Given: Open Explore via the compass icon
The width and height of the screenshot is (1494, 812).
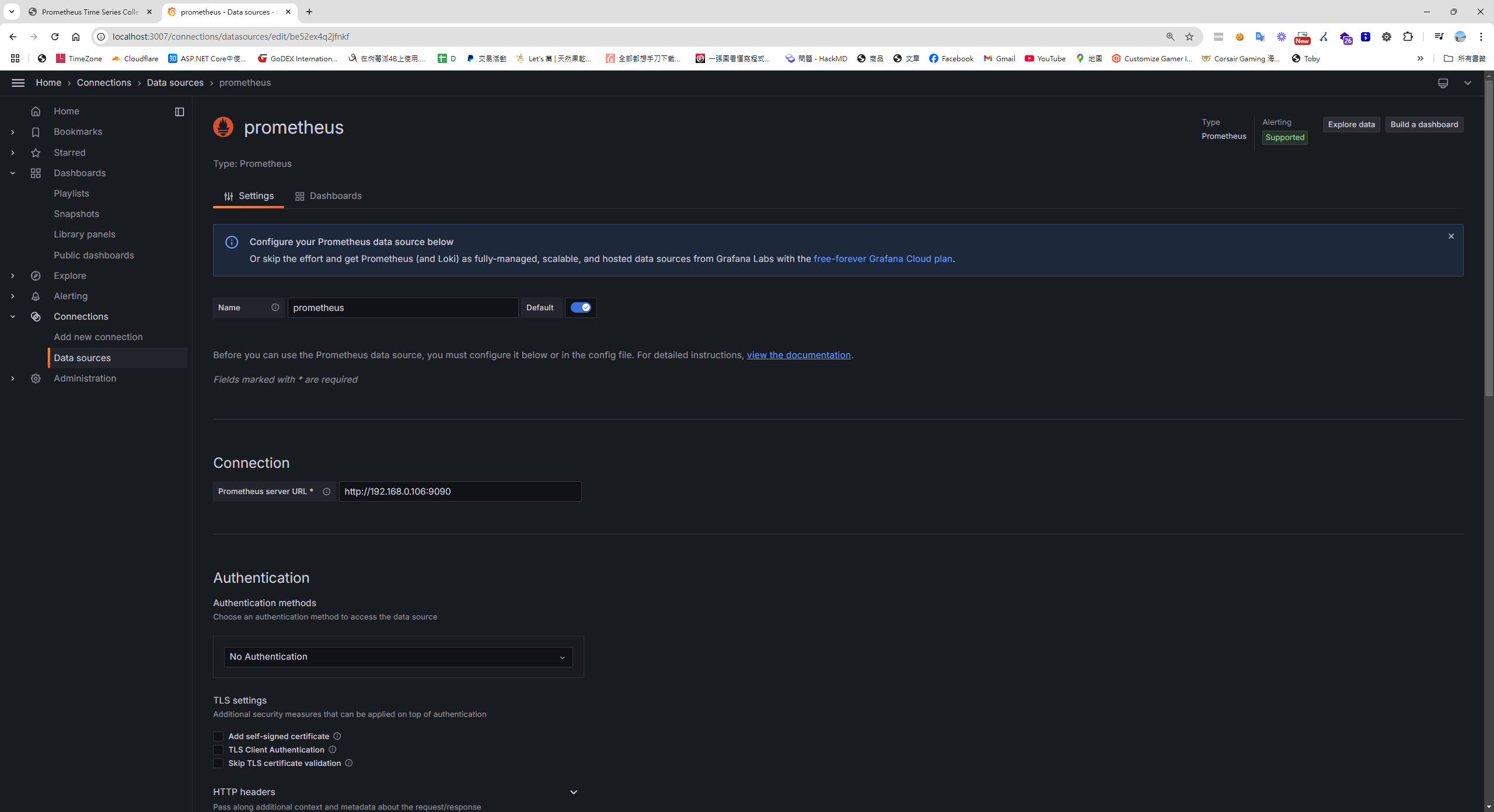Looking at the screenshot, I should tap(36, 275).
